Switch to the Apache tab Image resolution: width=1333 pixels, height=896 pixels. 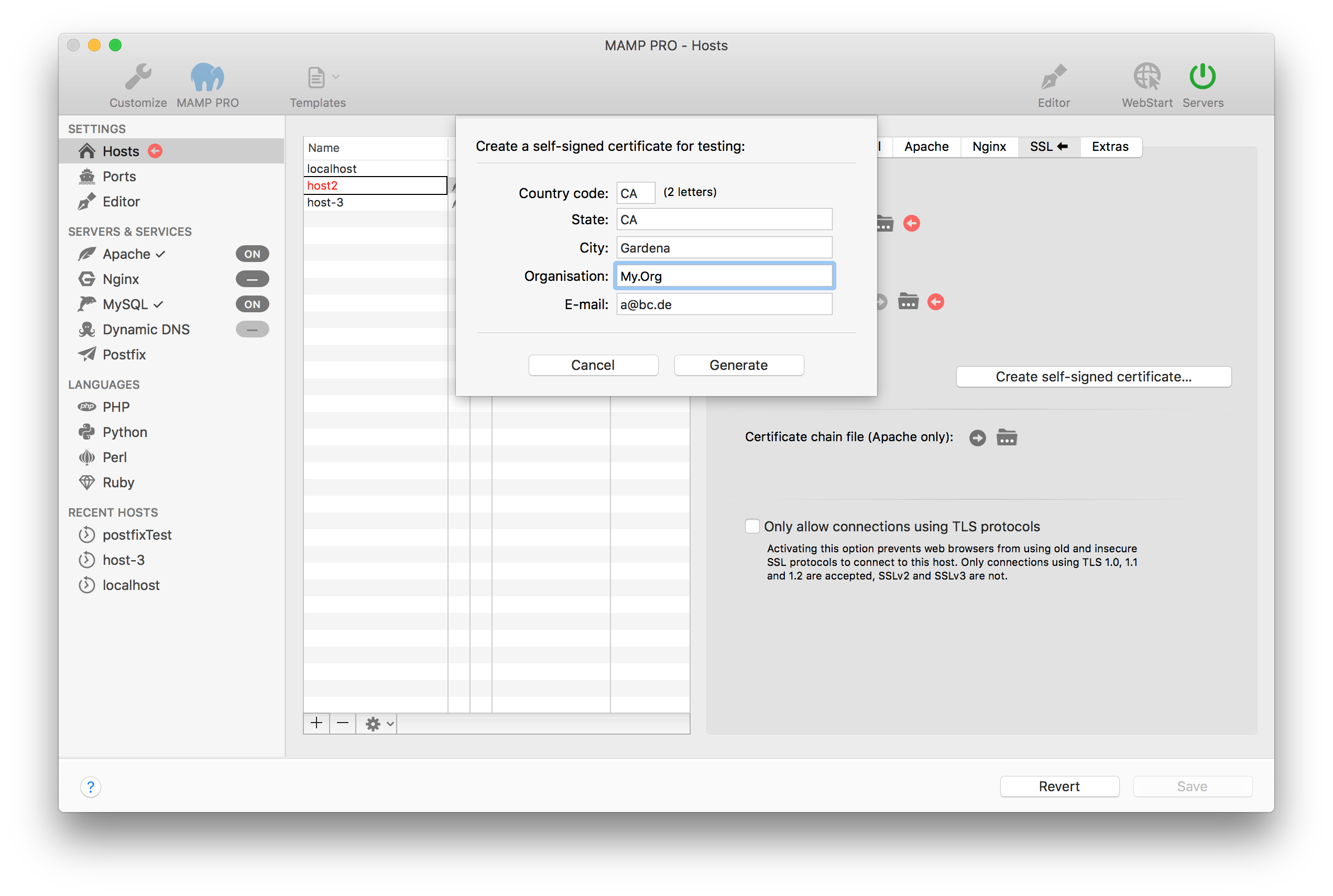tap(926, 147)
